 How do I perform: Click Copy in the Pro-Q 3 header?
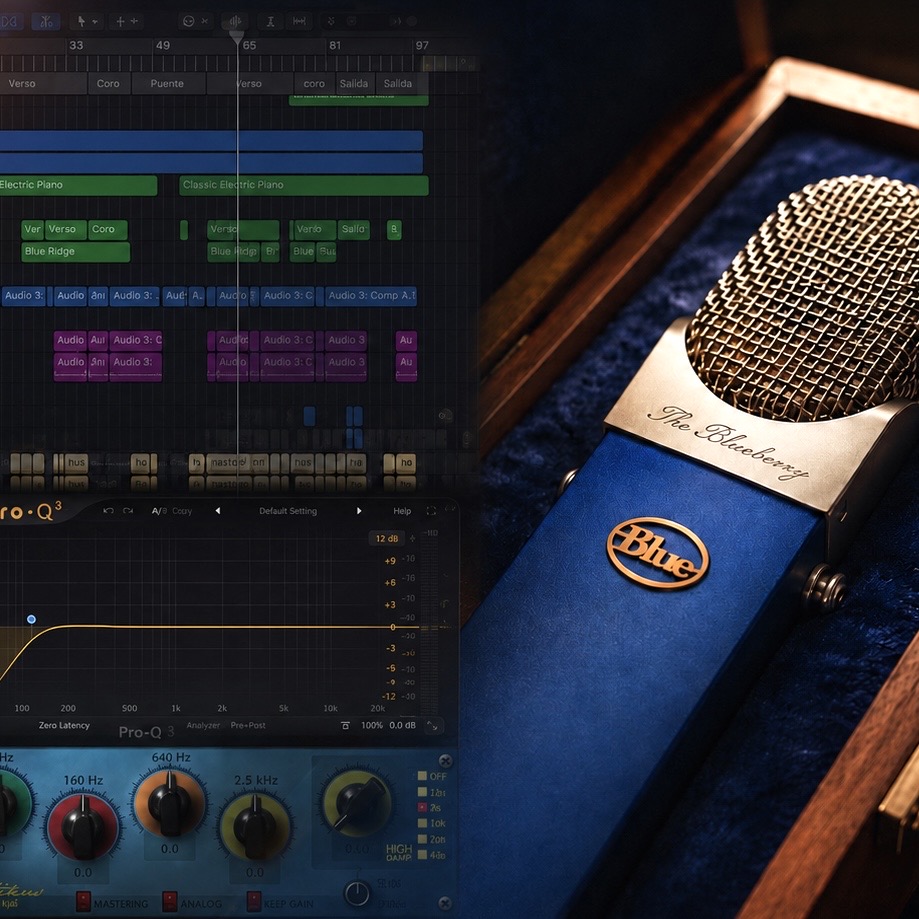(x=182, y=511)
